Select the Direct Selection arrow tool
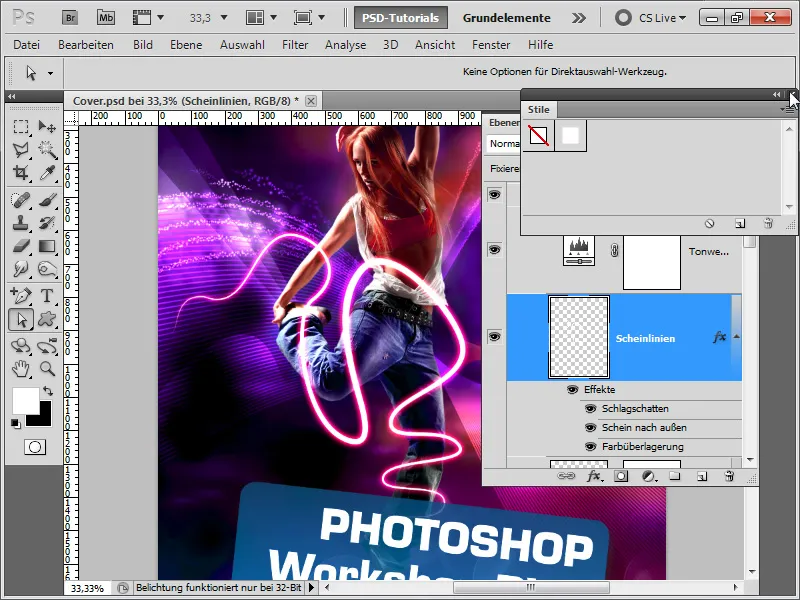The width and height of the screenshot is (800, 600). 21,320
